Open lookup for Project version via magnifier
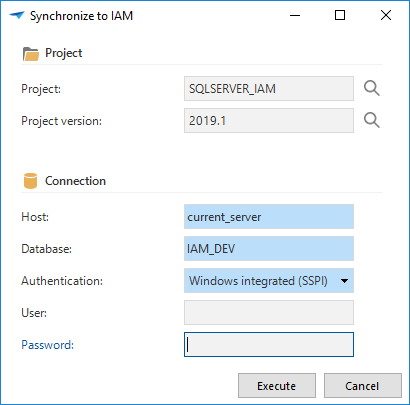 [x=371, y=120]
